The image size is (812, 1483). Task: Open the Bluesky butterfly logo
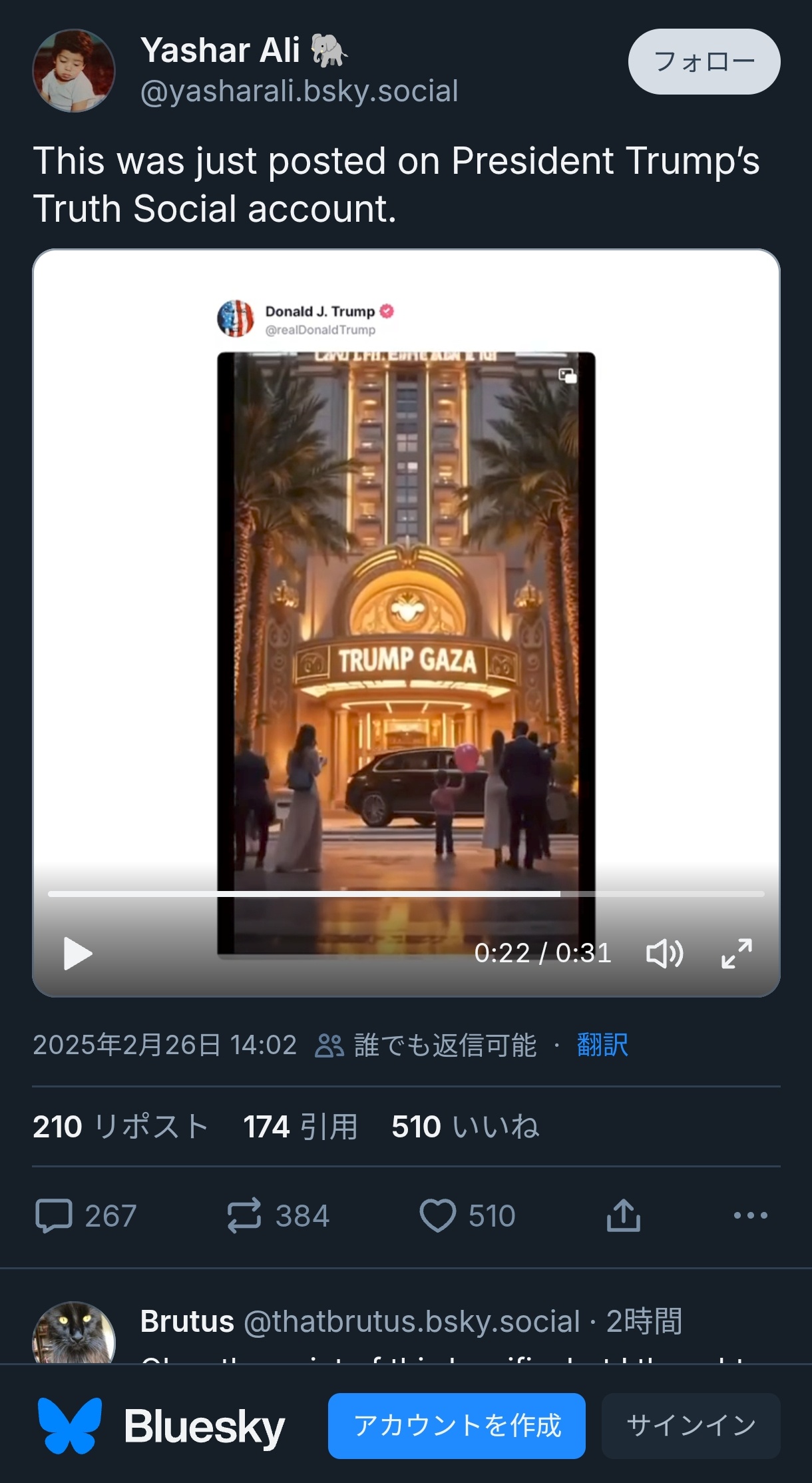tap(70, 1426)
